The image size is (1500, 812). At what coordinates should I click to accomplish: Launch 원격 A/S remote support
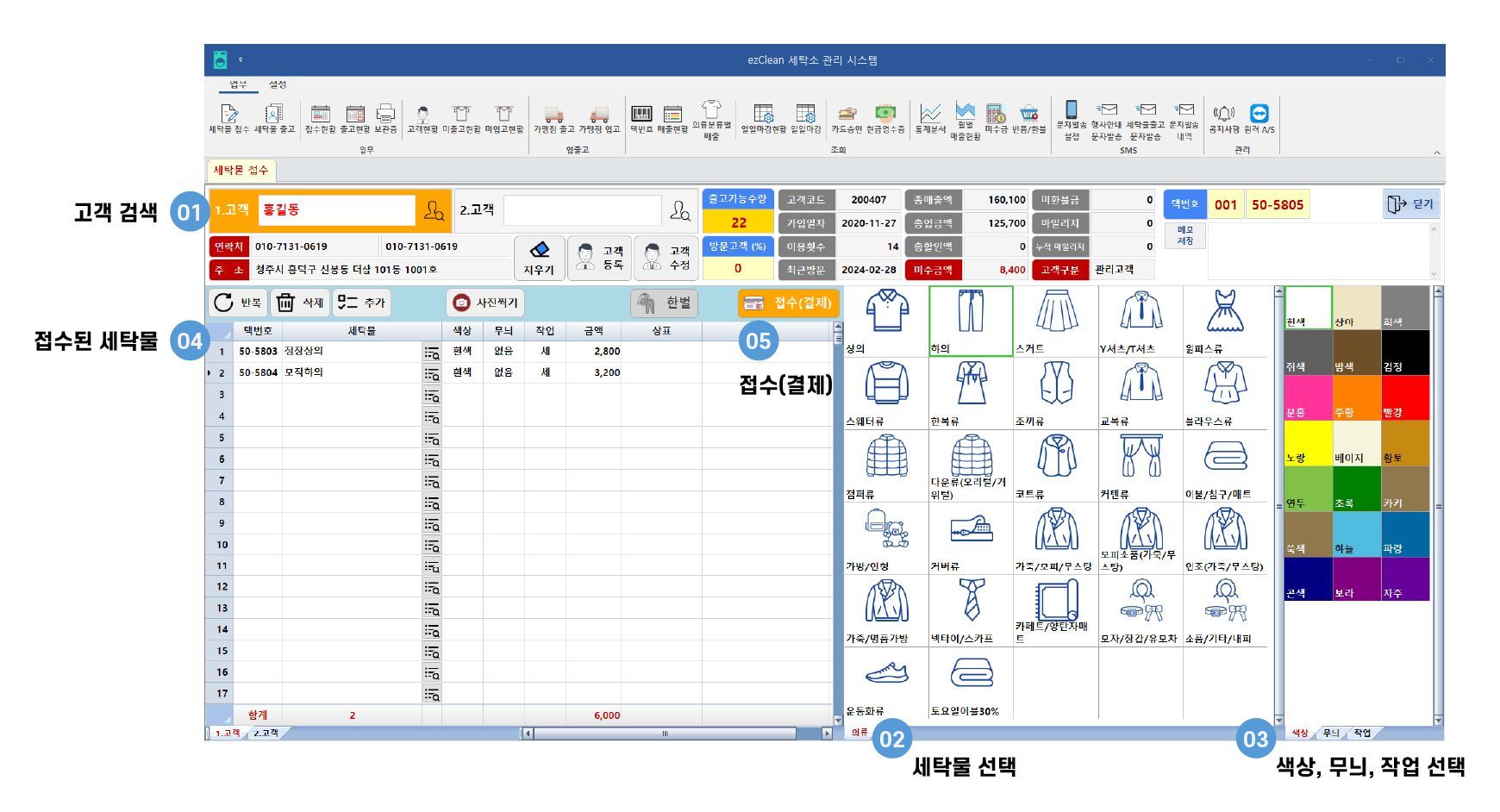[x=1259, y=119]
